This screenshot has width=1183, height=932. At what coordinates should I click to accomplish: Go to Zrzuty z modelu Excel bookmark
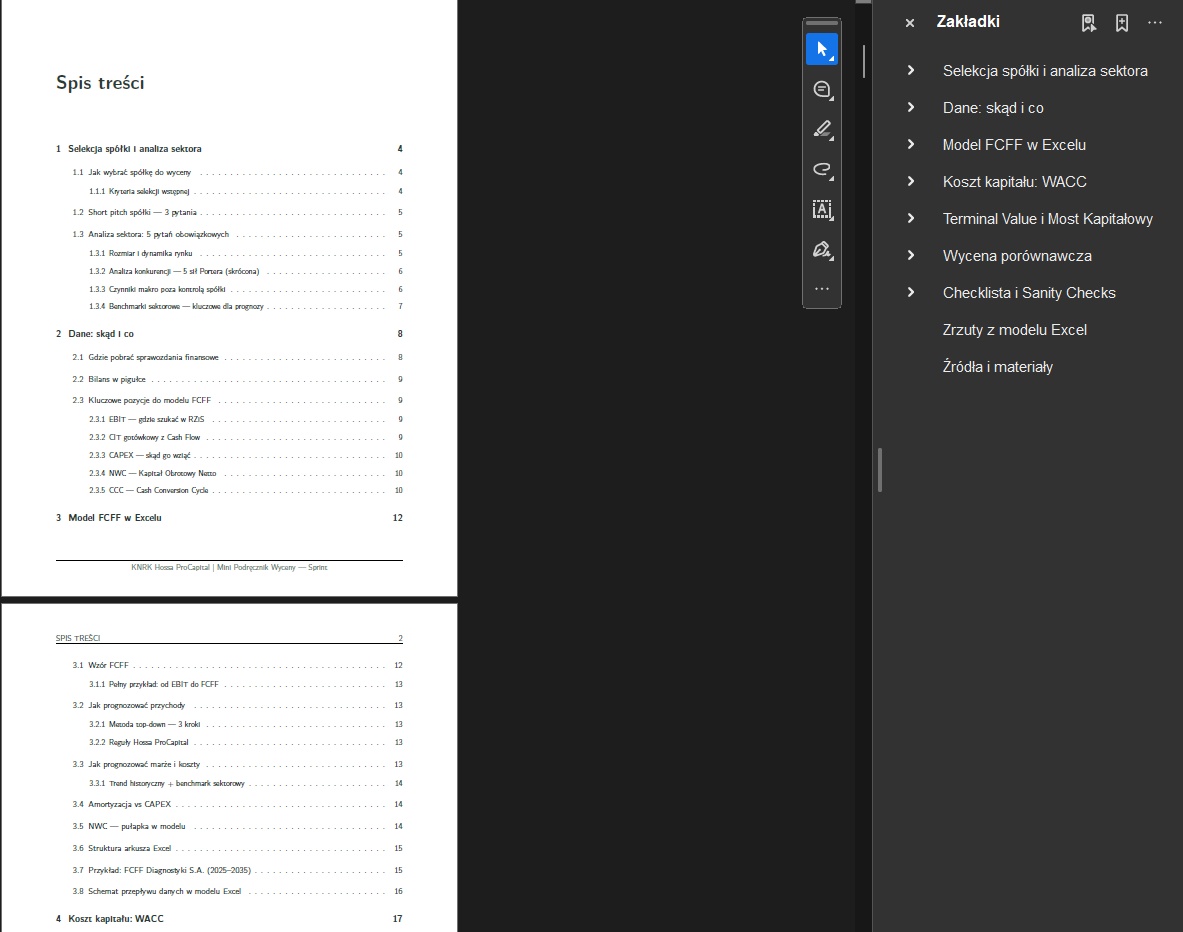pos(1015,330)
